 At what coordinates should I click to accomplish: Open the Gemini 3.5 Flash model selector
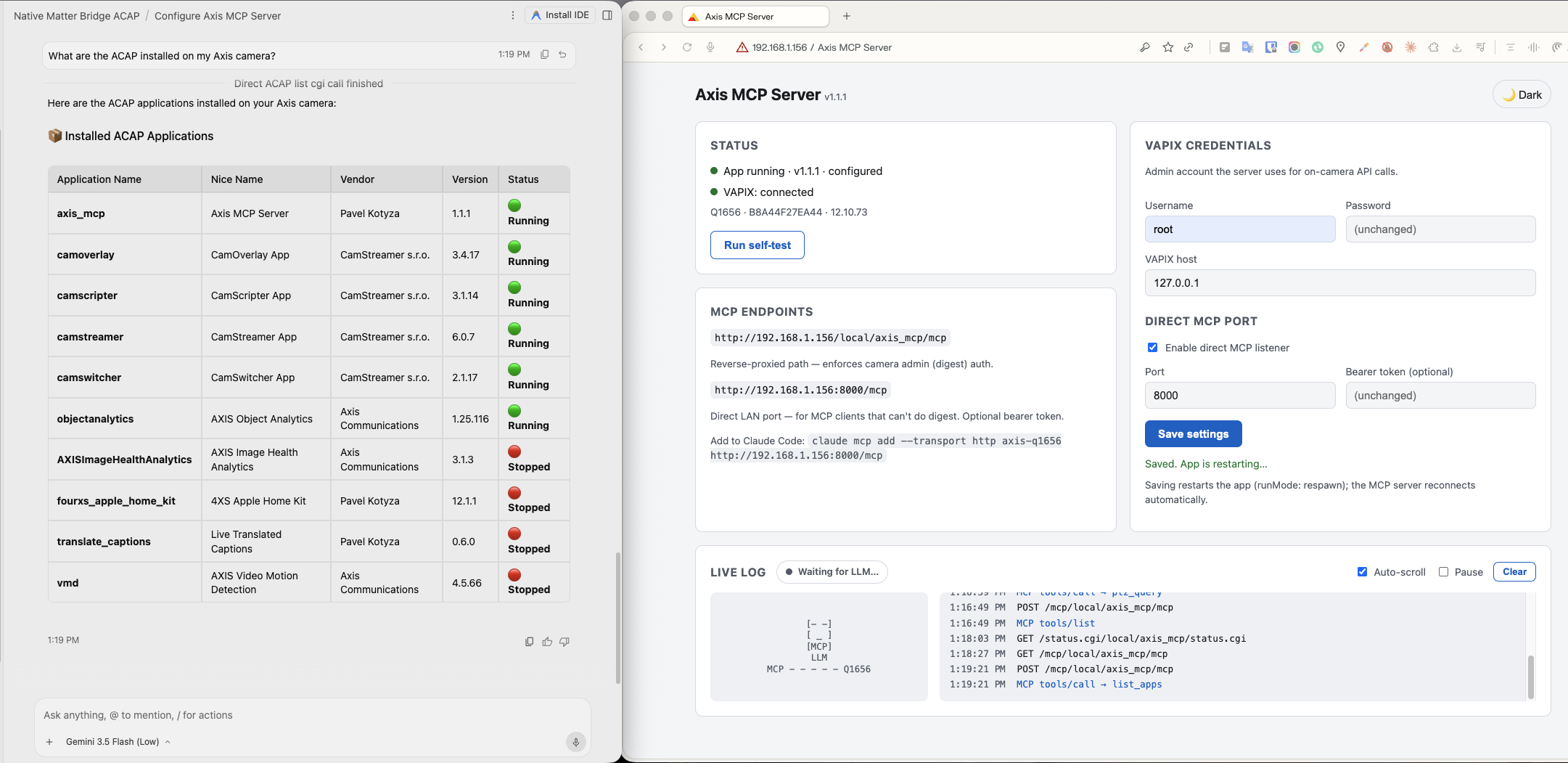pyautogui.click(x=118, y=742)
